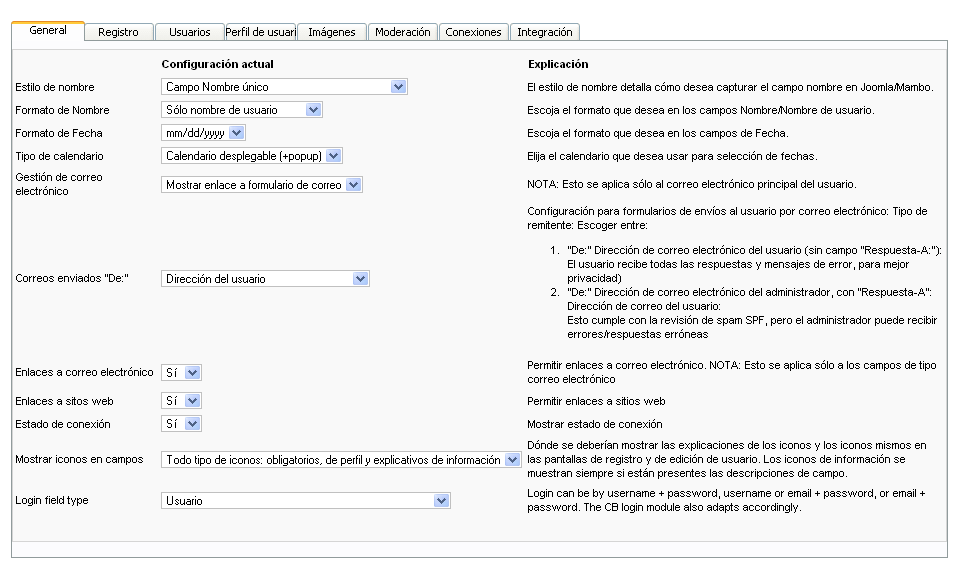Click explanation "Permitir enlaces a sitios web"
The height and width of the screenshot is (565, 959).
click(x=596, y=401)
